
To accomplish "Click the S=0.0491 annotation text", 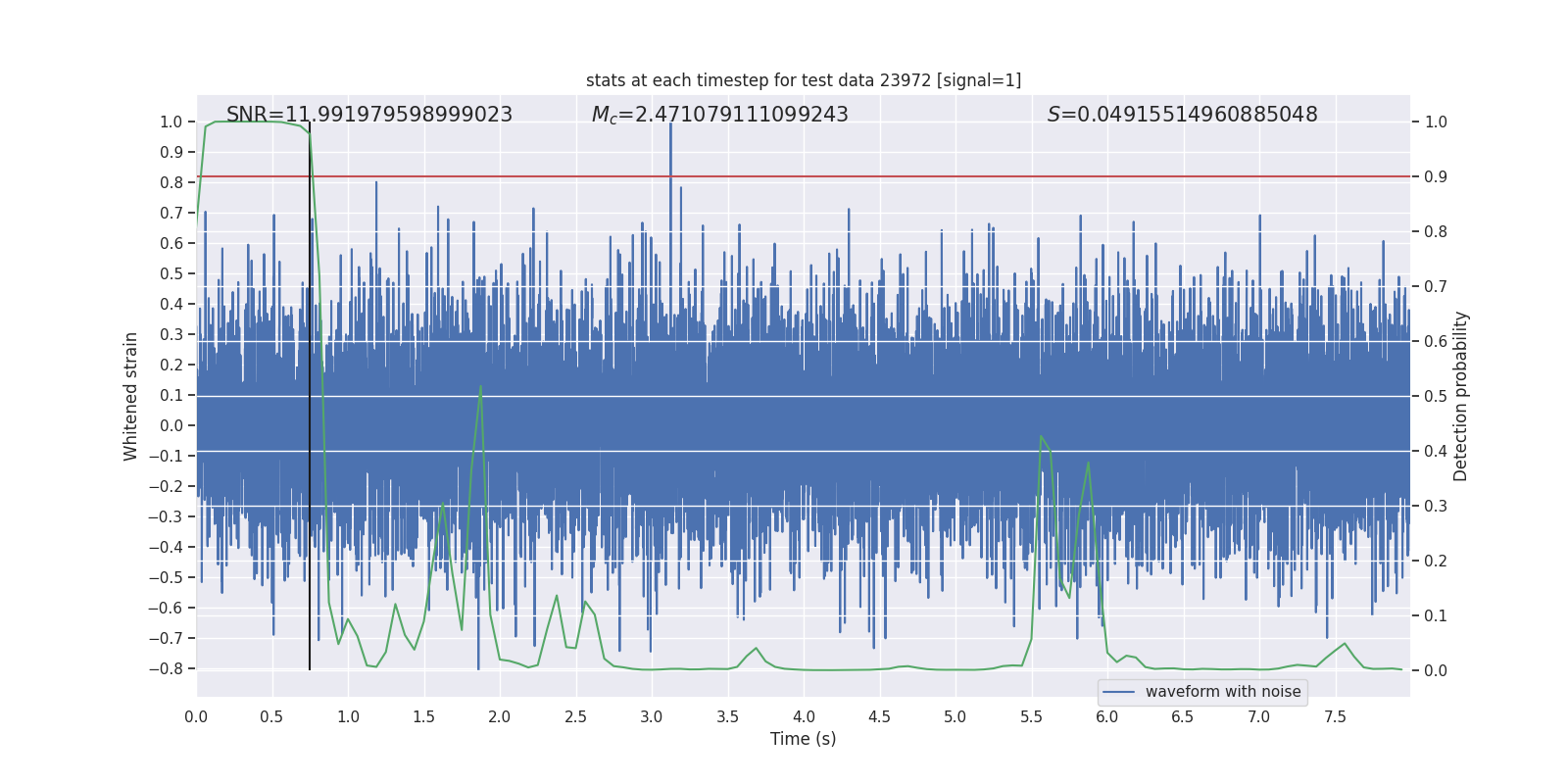I will (1182, 115).
